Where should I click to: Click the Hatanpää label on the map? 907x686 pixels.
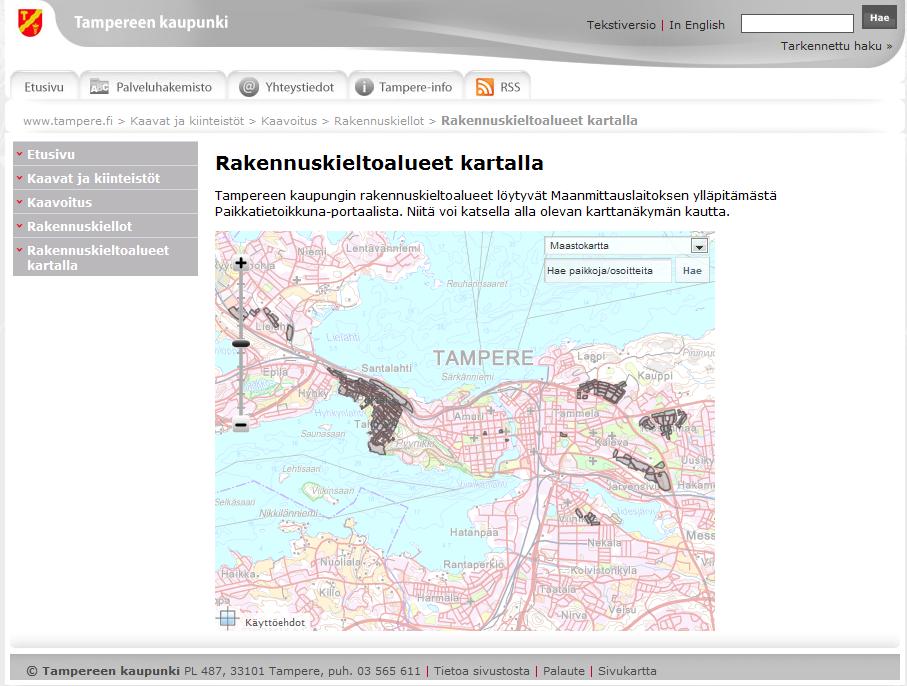click(474, 532)
